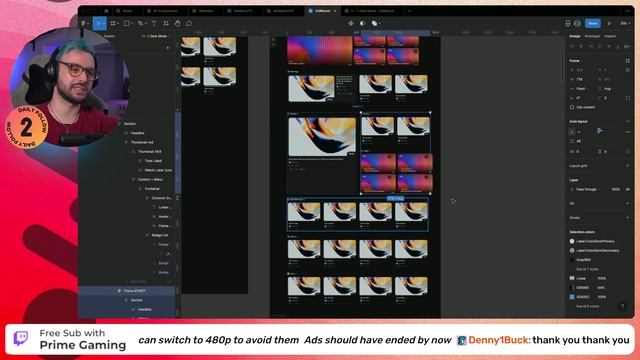This screenshot has width=640, height=360.
Task: Open the Resources components tool
Action: 166,24
